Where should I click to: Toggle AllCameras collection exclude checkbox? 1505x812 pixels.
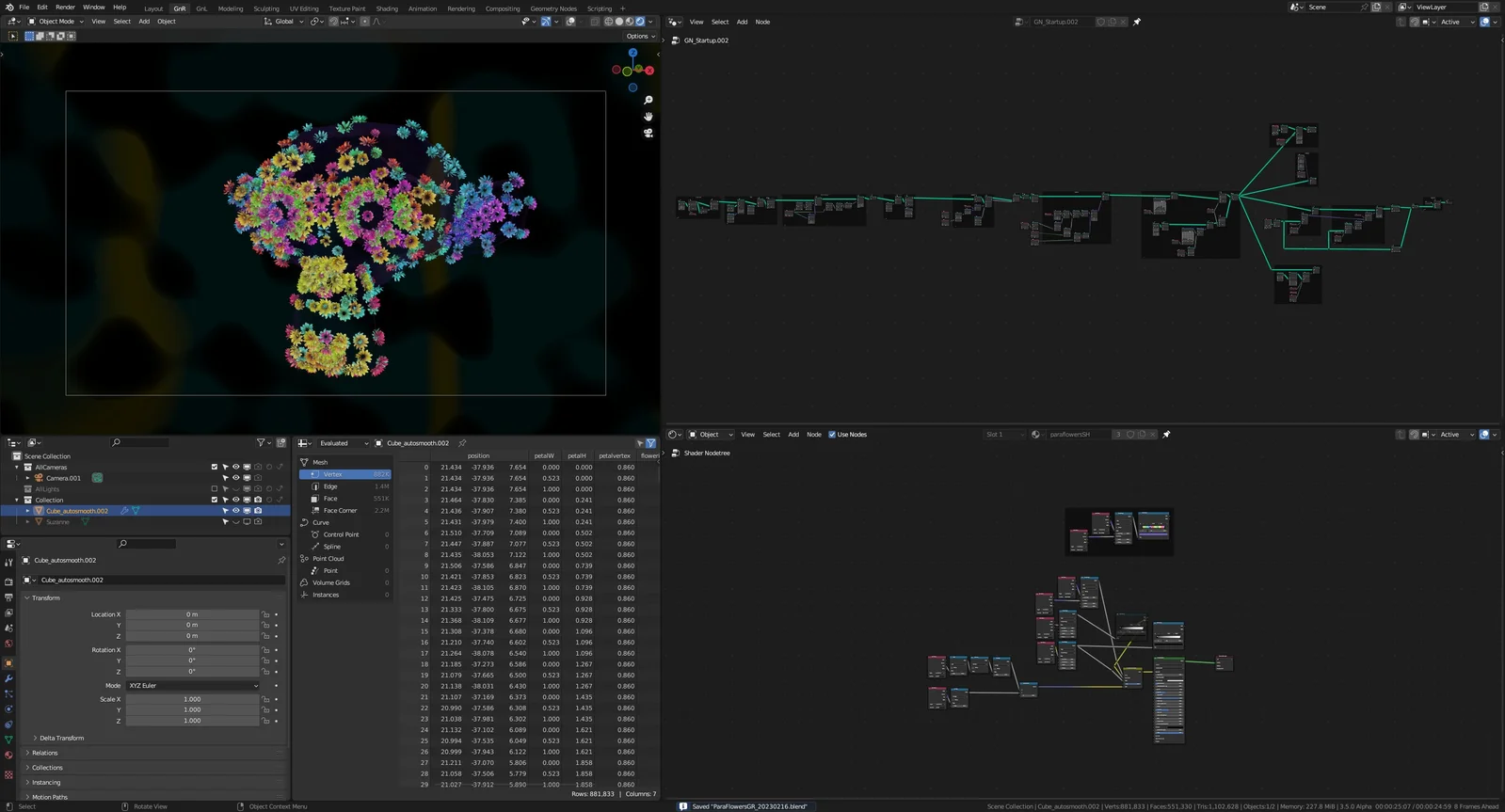(215, 467)
